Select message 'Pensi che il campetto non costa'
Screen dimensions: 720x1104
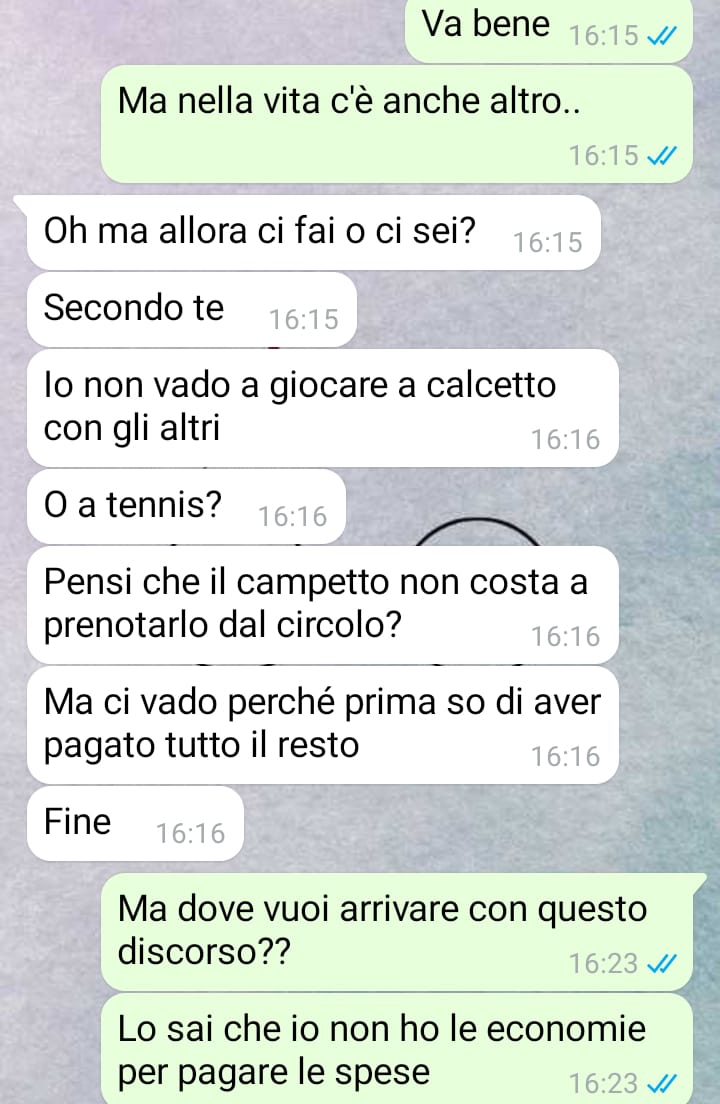tap(322, 605)
